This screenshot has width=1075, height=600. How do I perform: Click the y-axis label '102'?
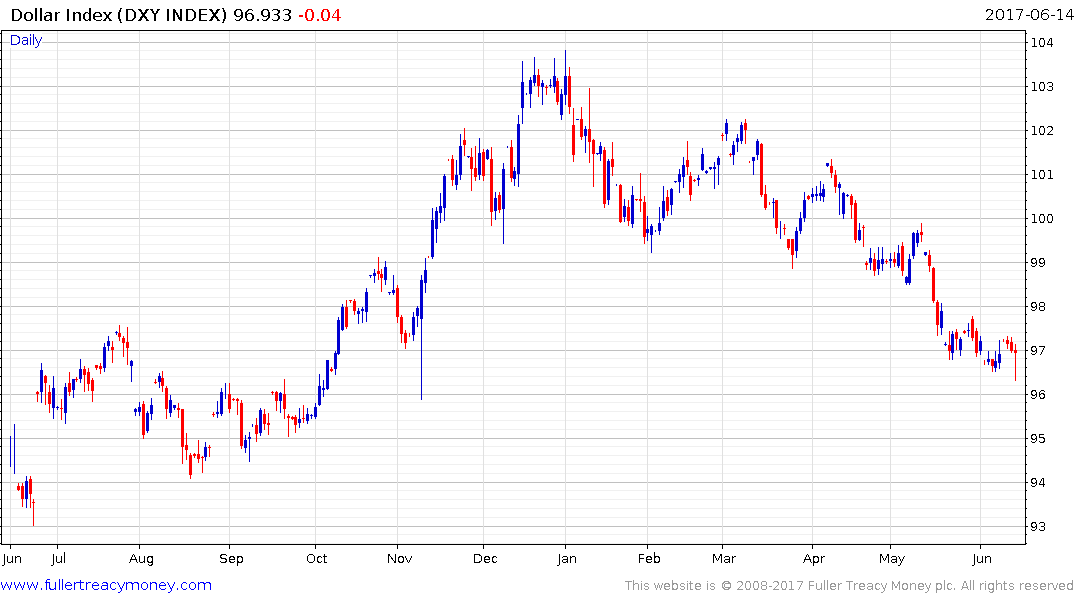1042,130
